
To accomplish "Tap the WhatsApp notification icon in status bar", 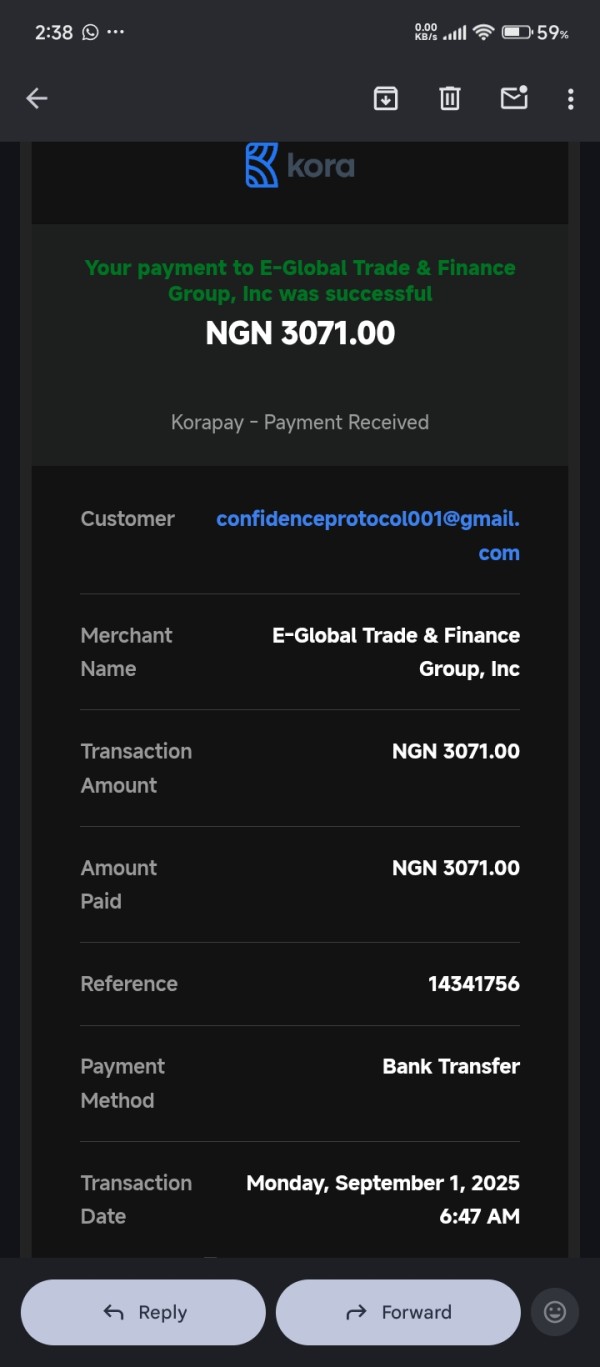I will click(x=90, y=32).
